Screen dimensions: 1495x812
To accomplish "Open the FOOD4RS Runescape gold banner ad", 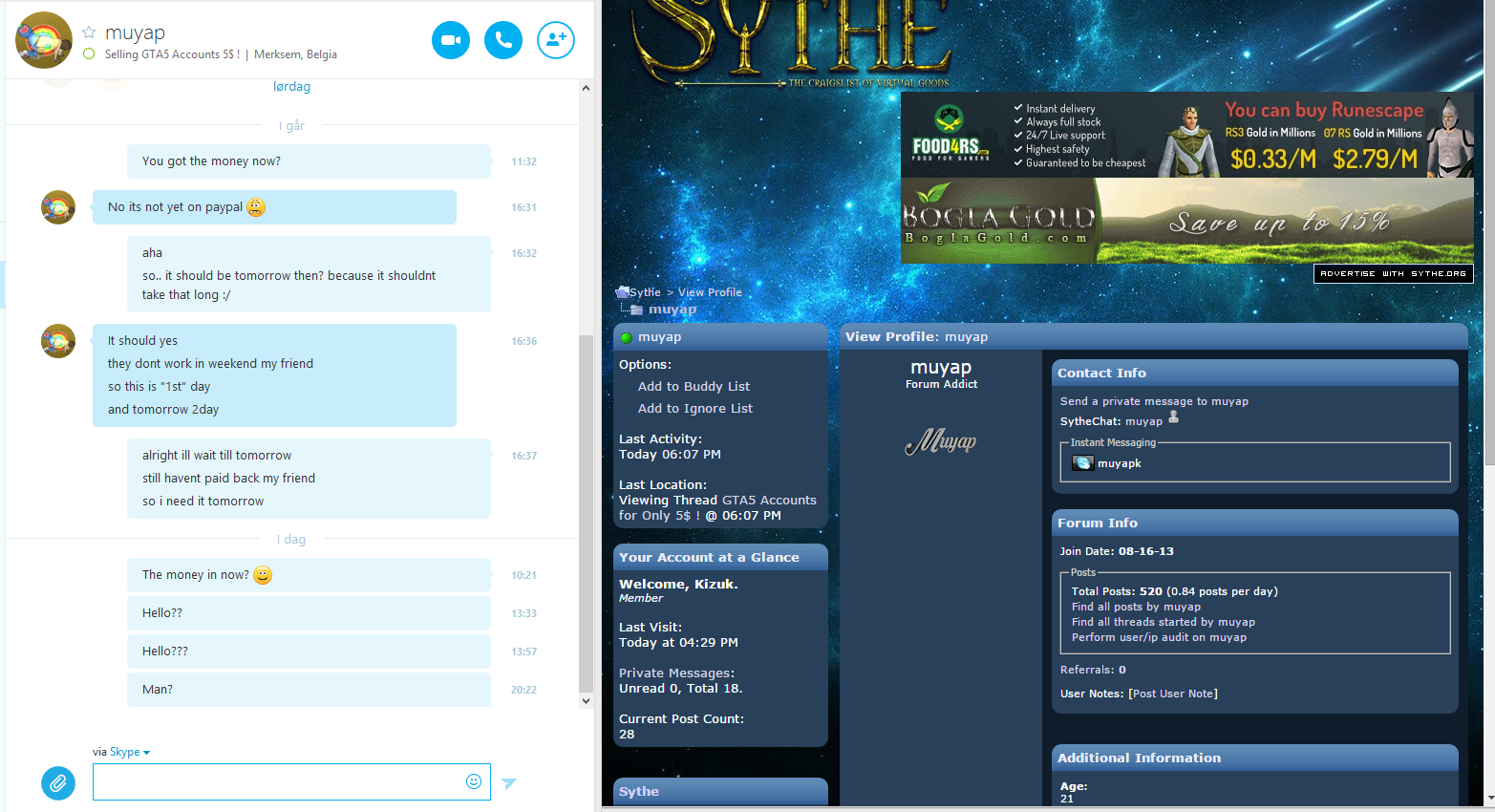I will (x=1187, y=135).
